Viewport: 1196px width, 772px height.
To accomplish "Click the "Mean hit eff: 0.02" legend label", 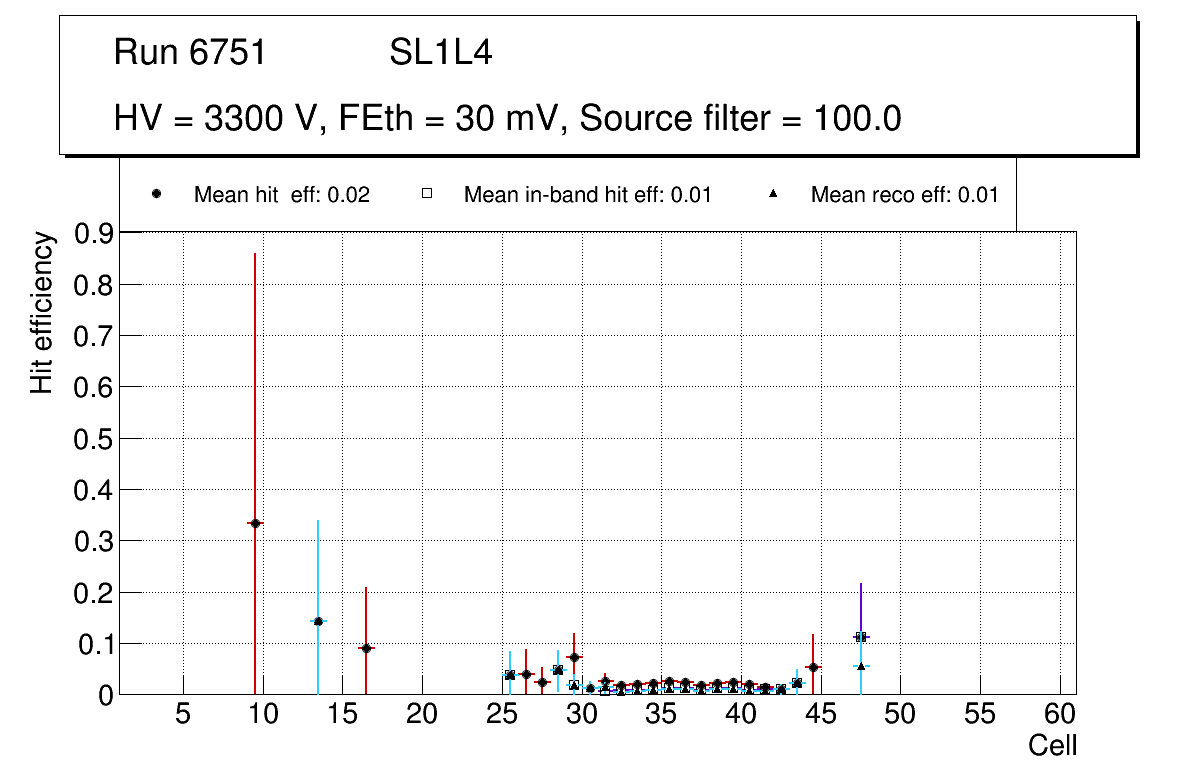I will (x=281, y=195).
